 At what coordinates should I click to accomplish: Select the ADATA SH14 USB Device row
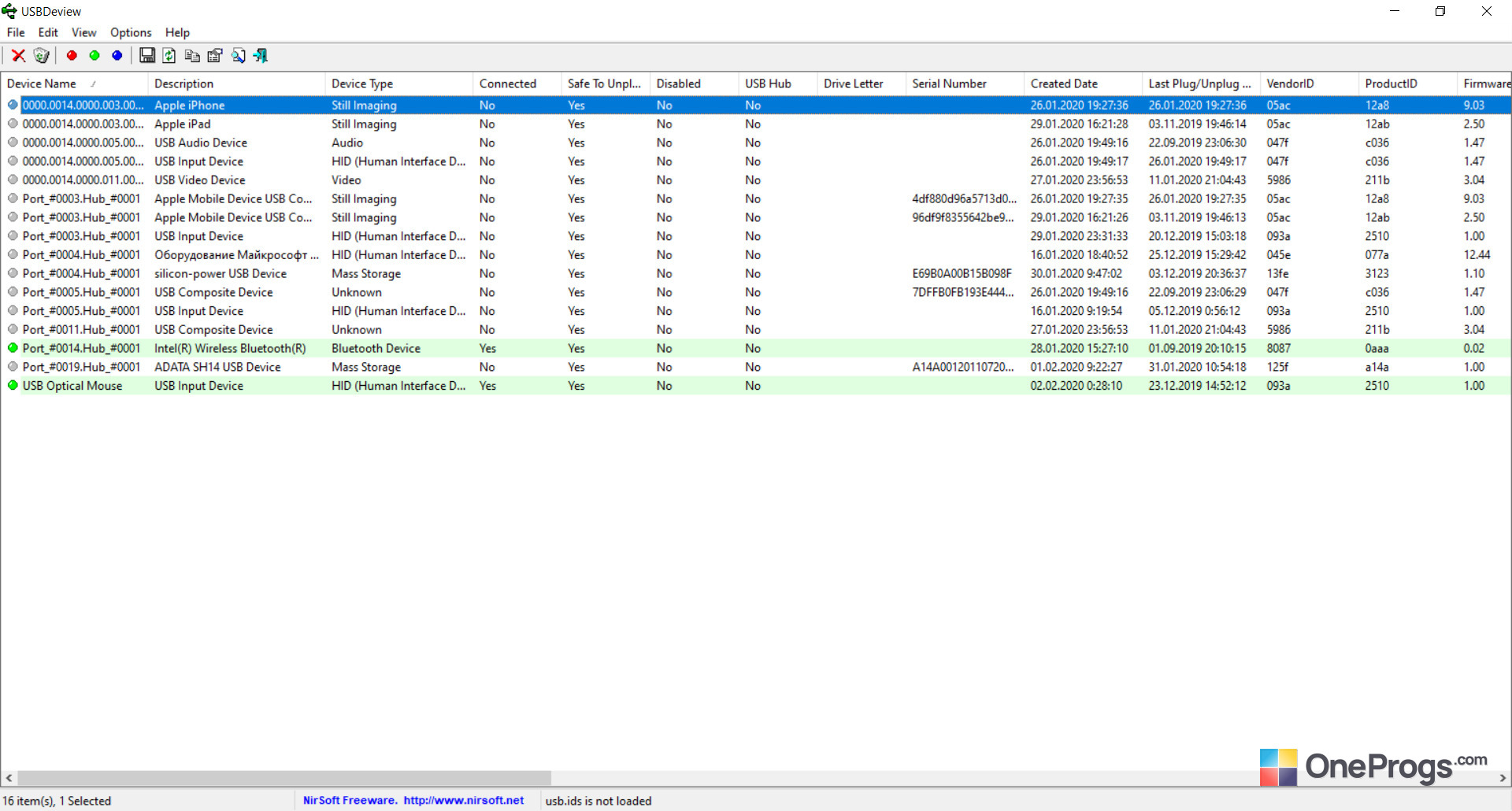(x=756, y=367)
